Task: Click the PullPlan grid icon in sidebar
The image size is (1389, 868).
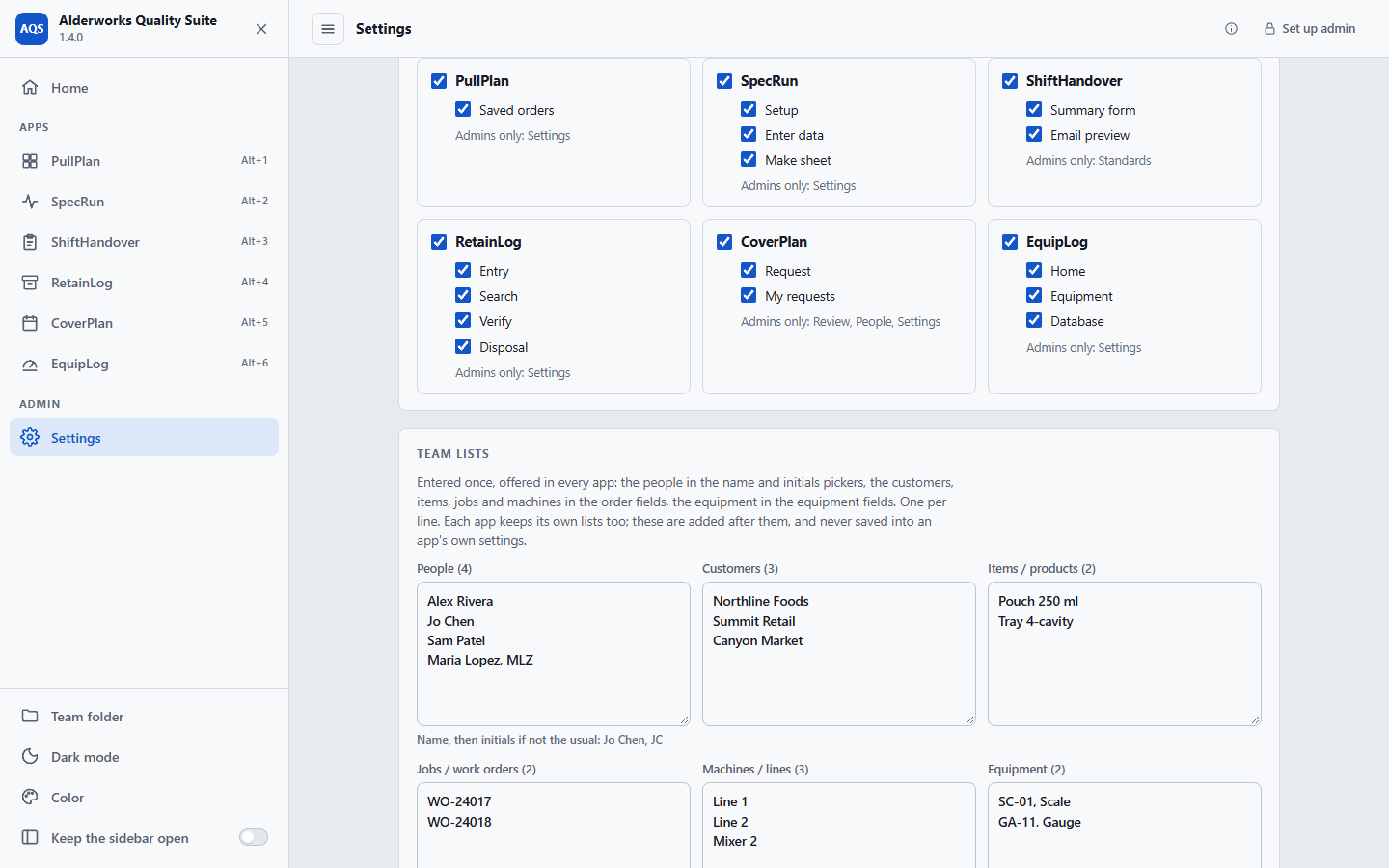Action: coord(30,161)
